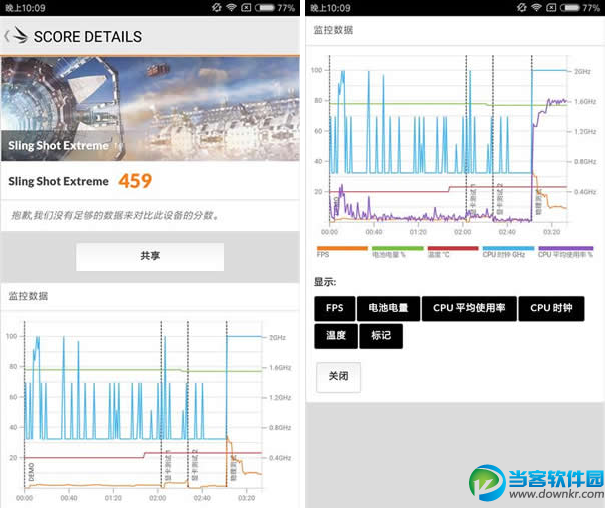Screen dimensions: 605x508
Task: Click the blue CPU 时钟 GHz legend swatch
Action: click(x=509, y=248)
